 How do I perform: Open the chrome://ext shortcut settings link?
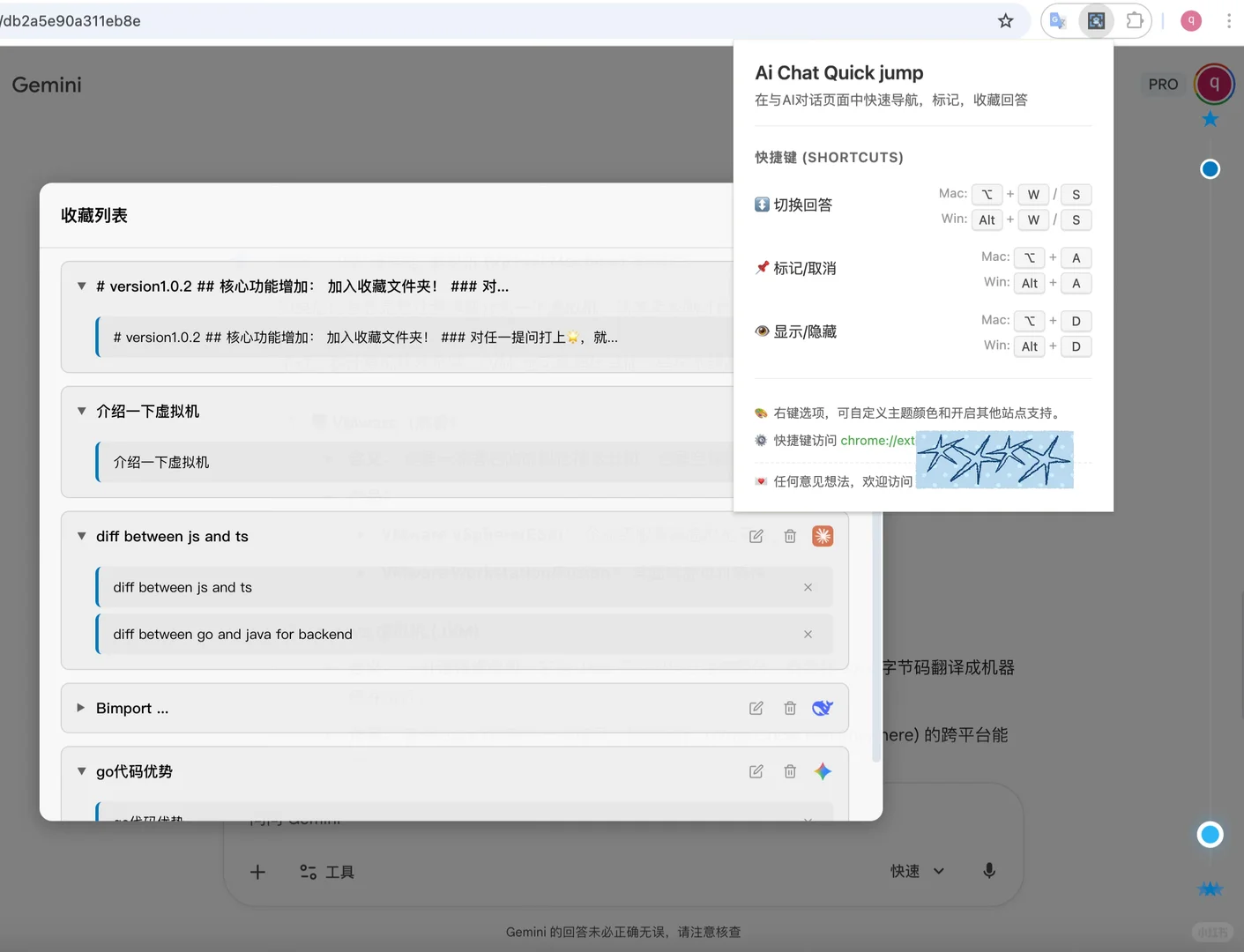coord(878,440)
